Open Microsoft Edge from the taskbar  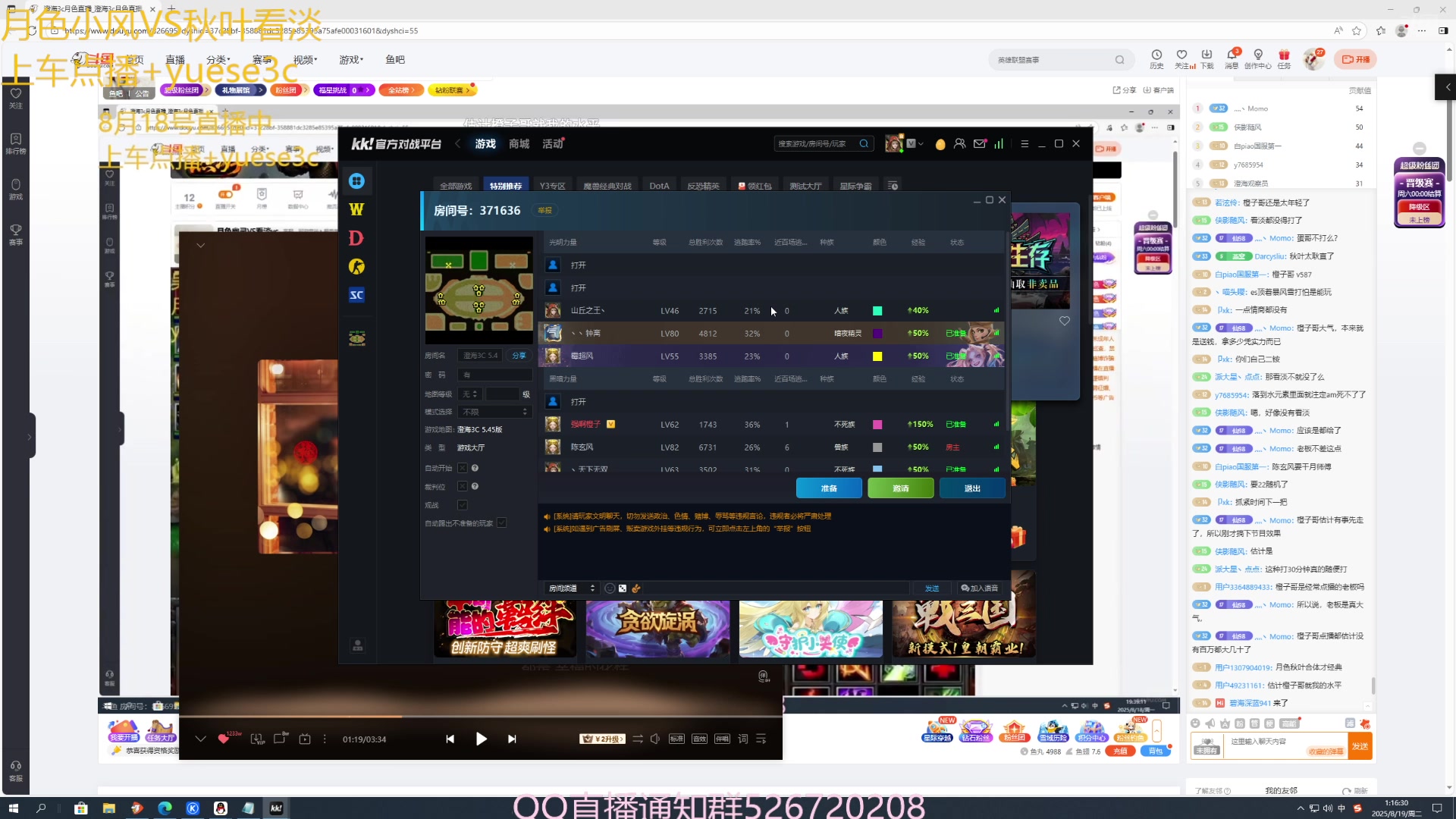pos(165,808)
